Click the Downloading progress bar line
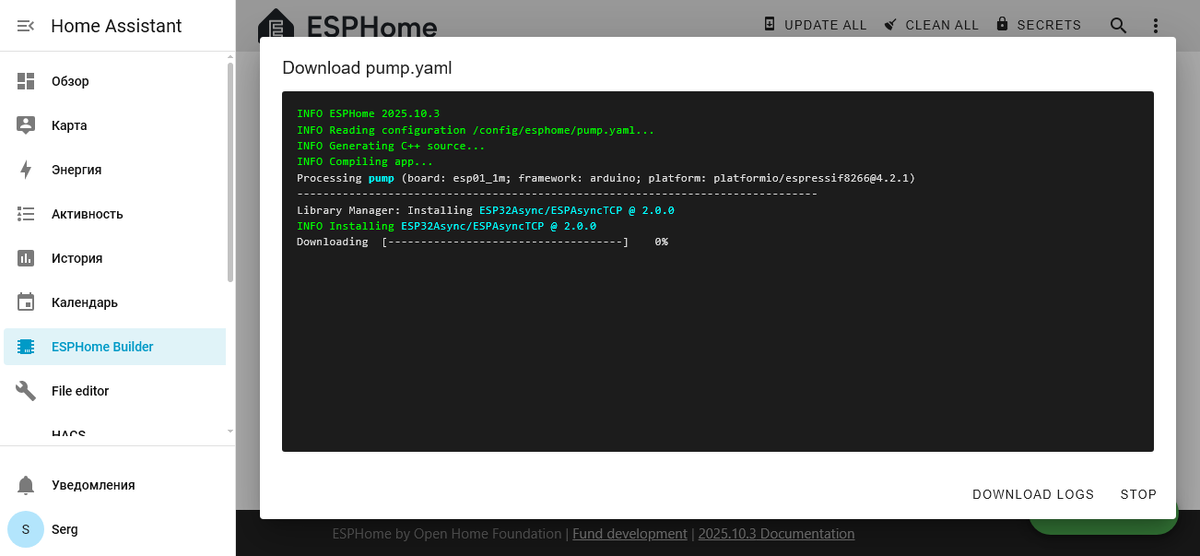This screenshot has height=556, width=1200. pos(482,242)
